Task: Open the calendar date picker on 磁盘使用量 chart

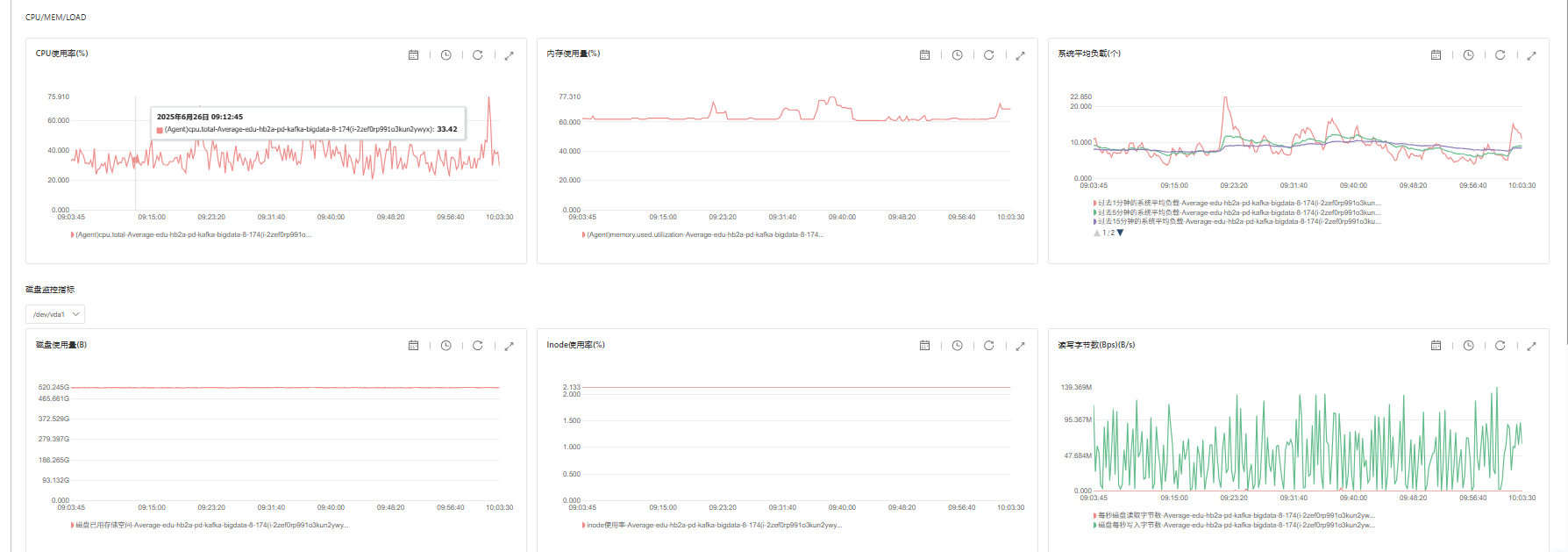Action: [x=413, y=346]
